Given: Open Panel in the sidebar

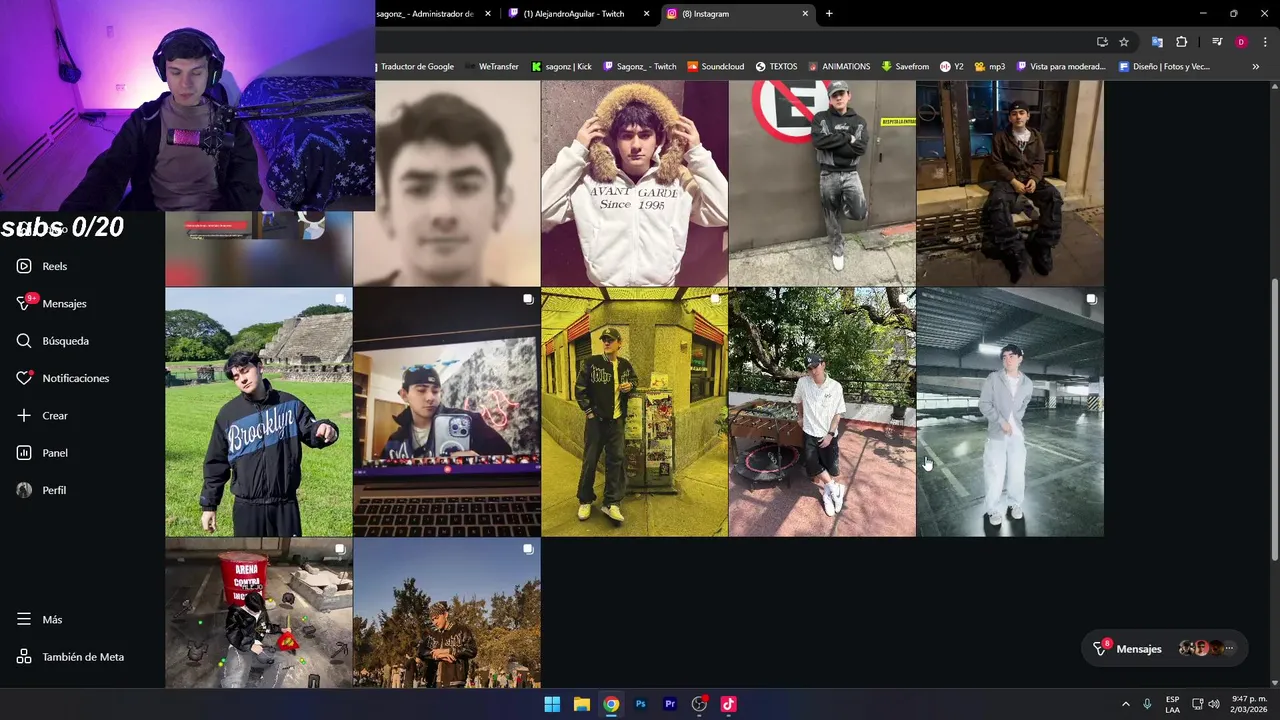Looking at the screenshot, I should [x=42, y=453].
